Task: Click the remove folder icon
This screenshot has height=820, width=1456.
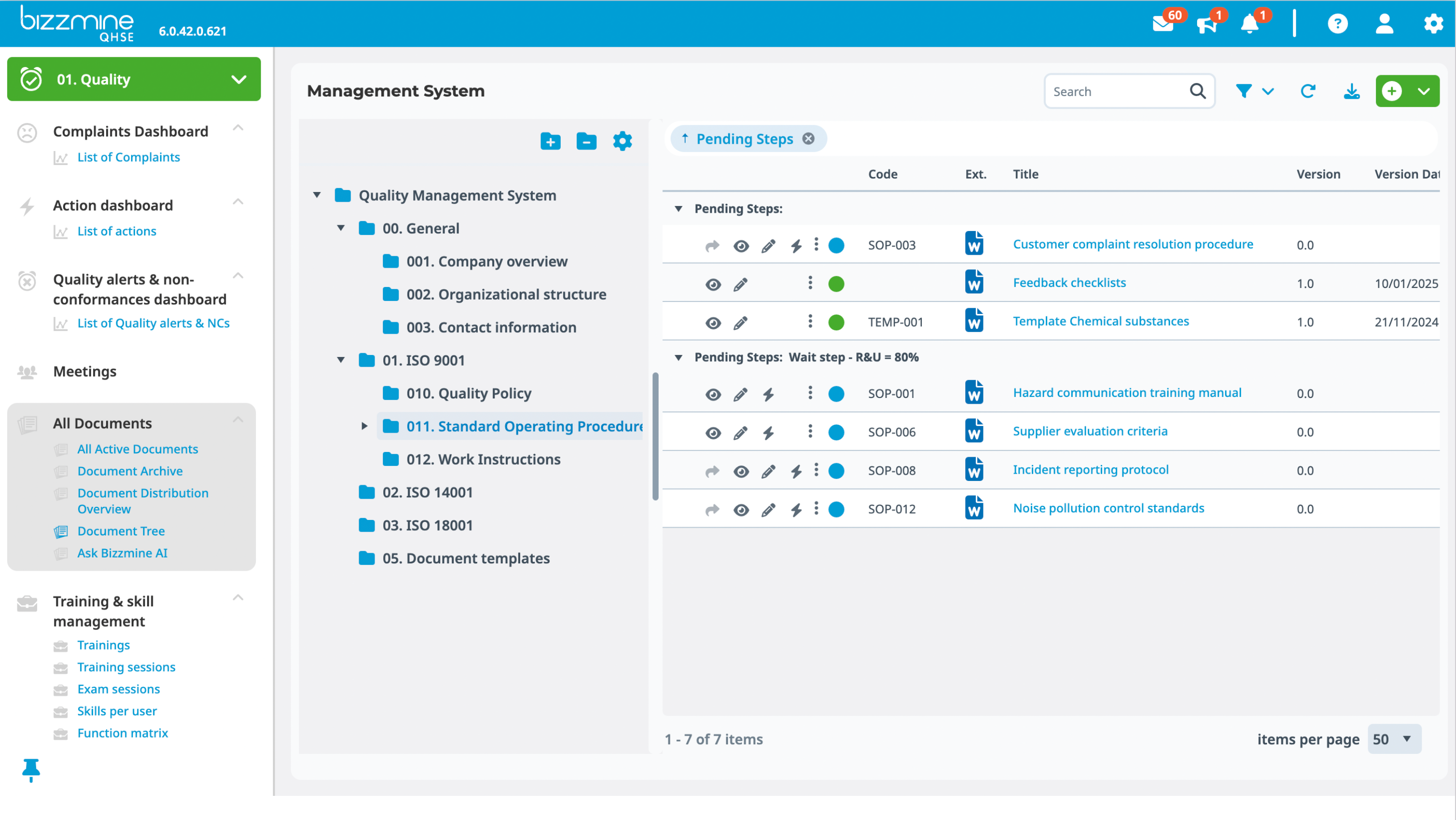Action: (x=586, y=141)
